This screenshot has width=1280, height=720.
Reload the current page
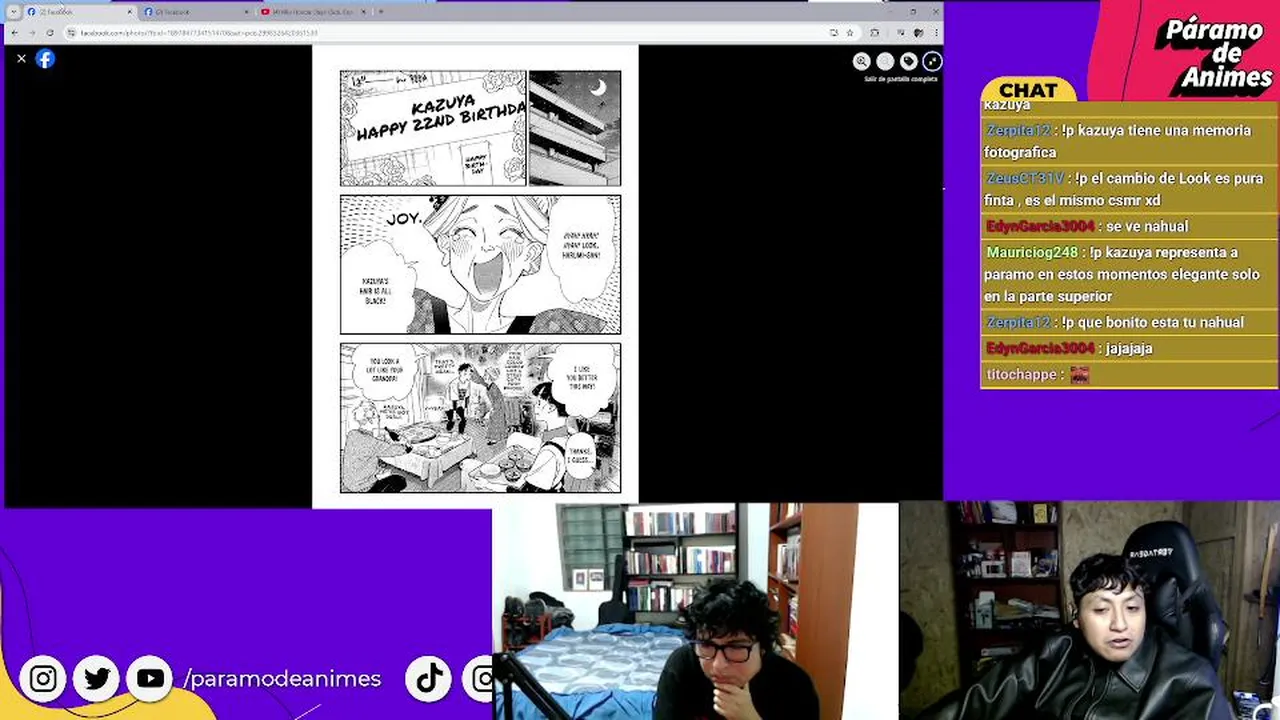pyautogui.click(x=50, y=32)
